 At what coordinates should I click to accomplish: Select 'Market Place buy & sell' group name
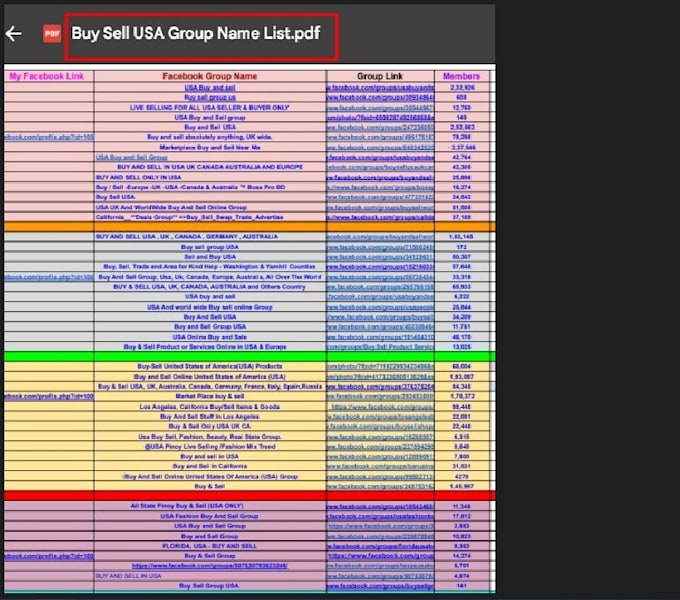[x=209, y=396]
